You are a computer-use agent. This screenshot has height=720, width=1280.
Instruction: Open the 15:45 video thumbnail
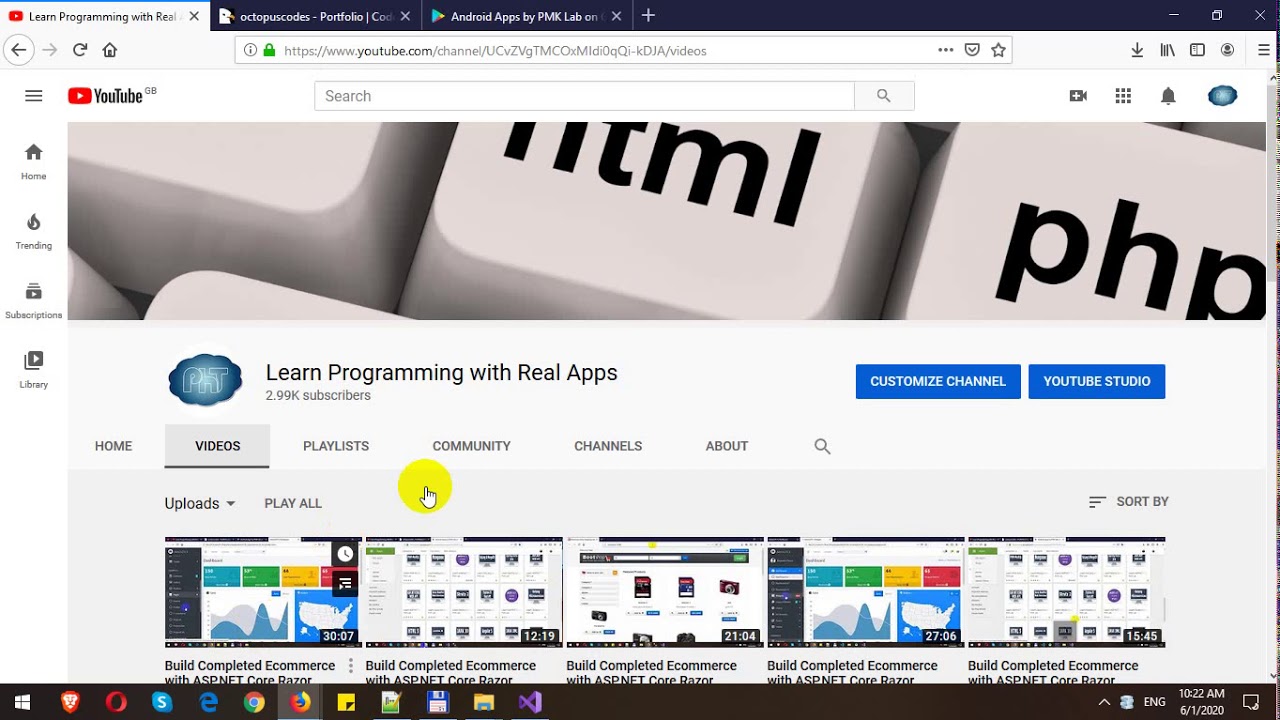(x=1067, y=592)
